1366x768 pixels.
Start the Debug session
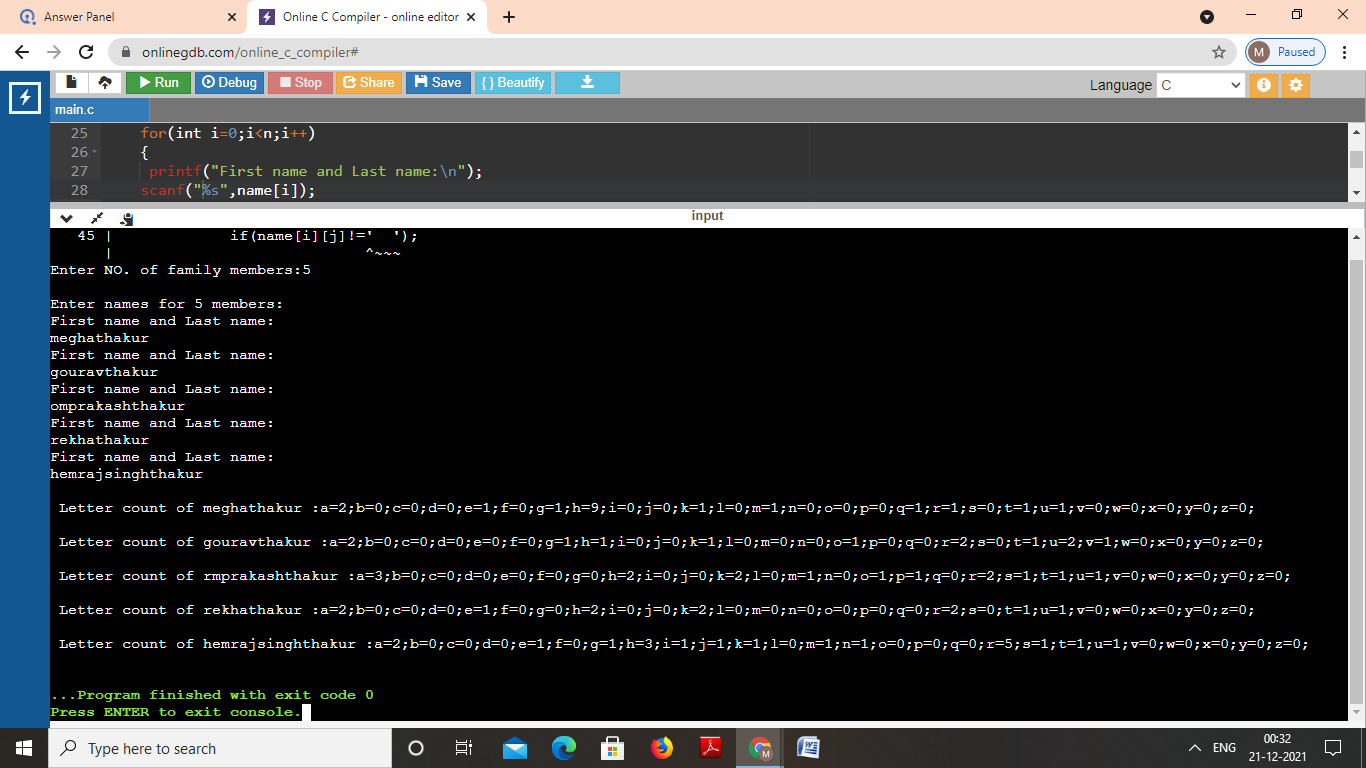pos(229,82)
